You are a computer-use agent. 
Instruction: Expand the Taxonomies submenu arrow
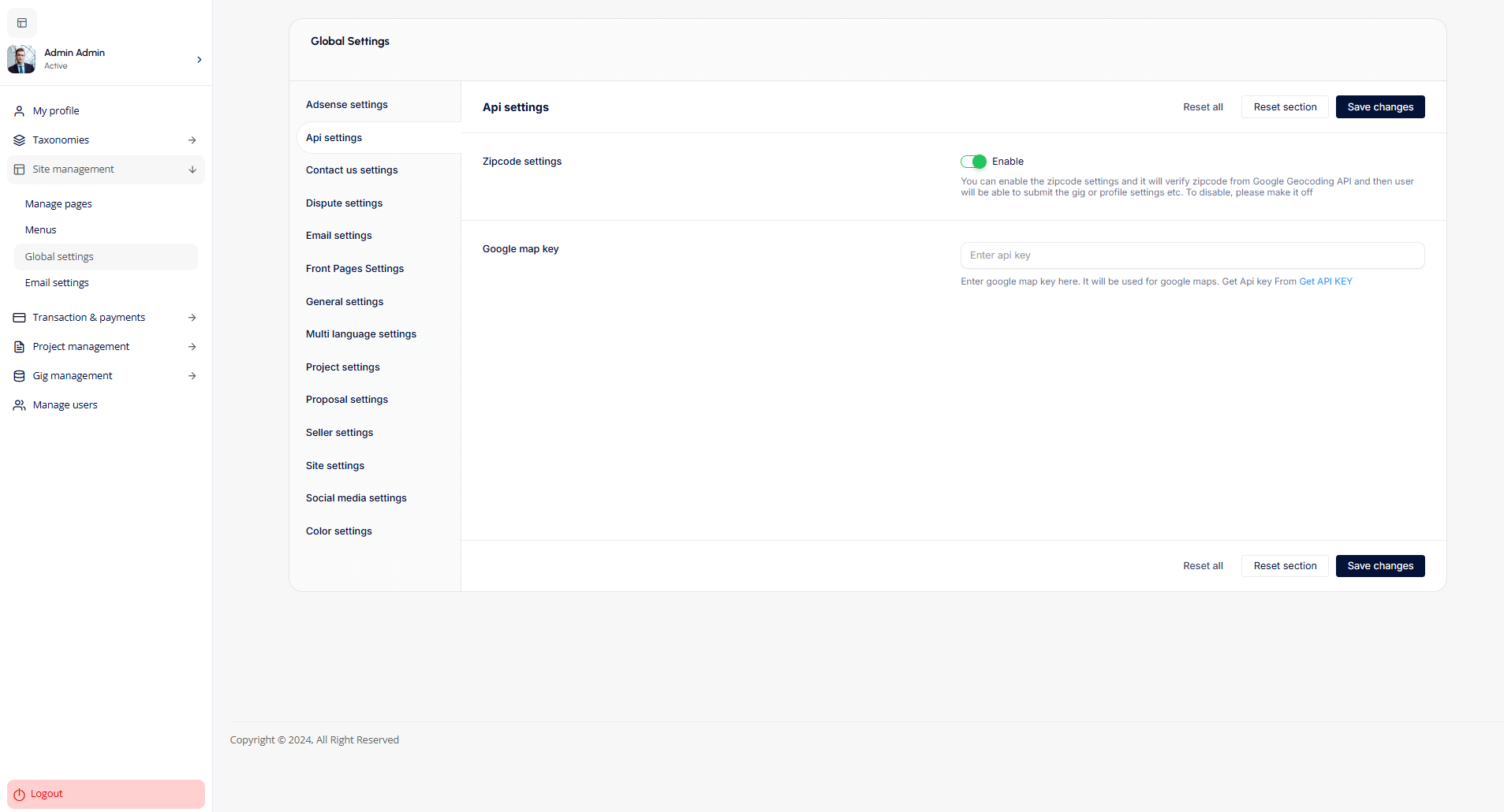[x=192, y=140]
